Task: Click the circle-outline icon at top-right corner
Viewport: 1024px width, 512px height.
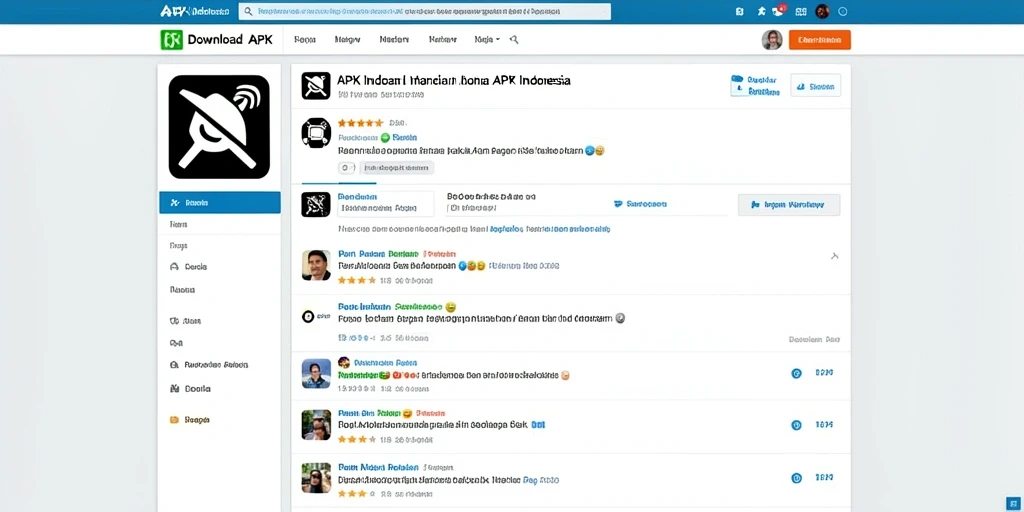Action: click(842, 11)
